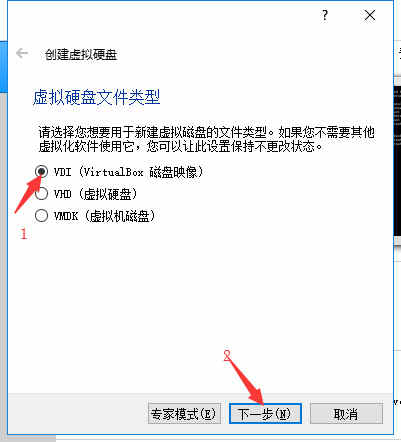
Task: Click the 虚拟硬盘文件类型 blue heading
Action: pos(97,97)
